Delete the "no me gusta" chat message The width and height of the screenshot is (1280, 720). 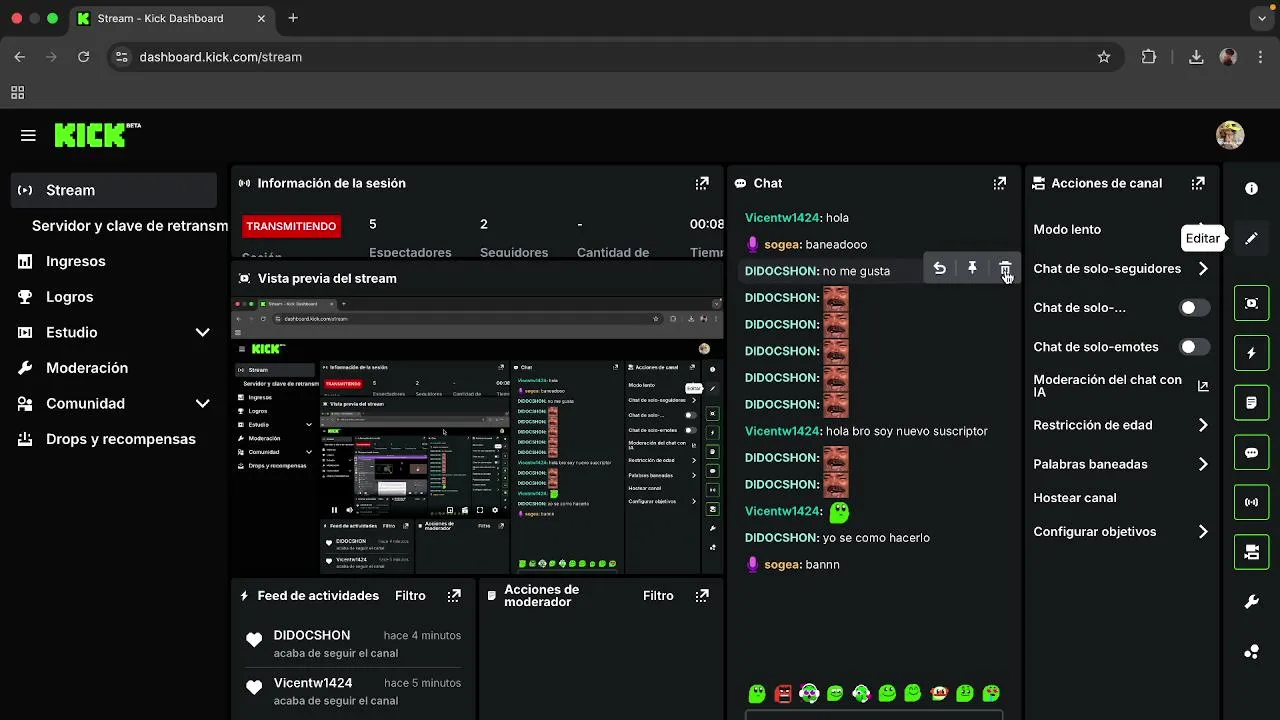tap(1005, 268)
